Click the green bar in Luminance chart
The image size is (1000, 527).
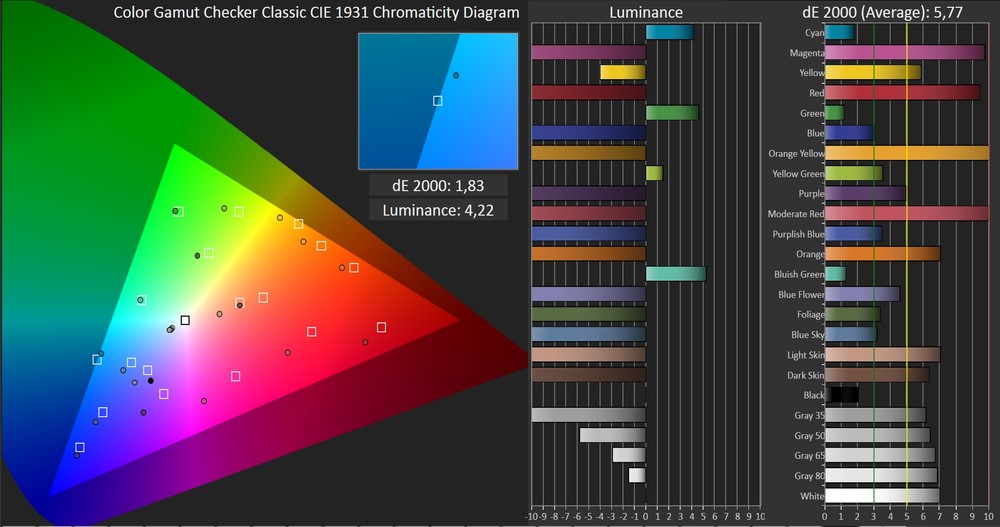pyautogui.click(x=672, y=113)
